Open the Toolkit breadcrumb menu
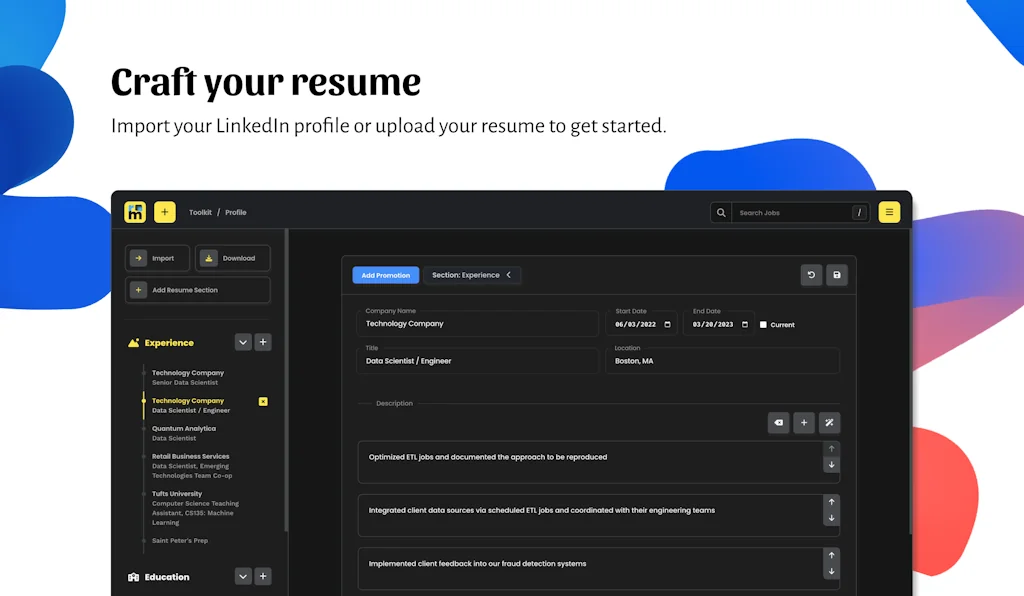 coord(200,212)
